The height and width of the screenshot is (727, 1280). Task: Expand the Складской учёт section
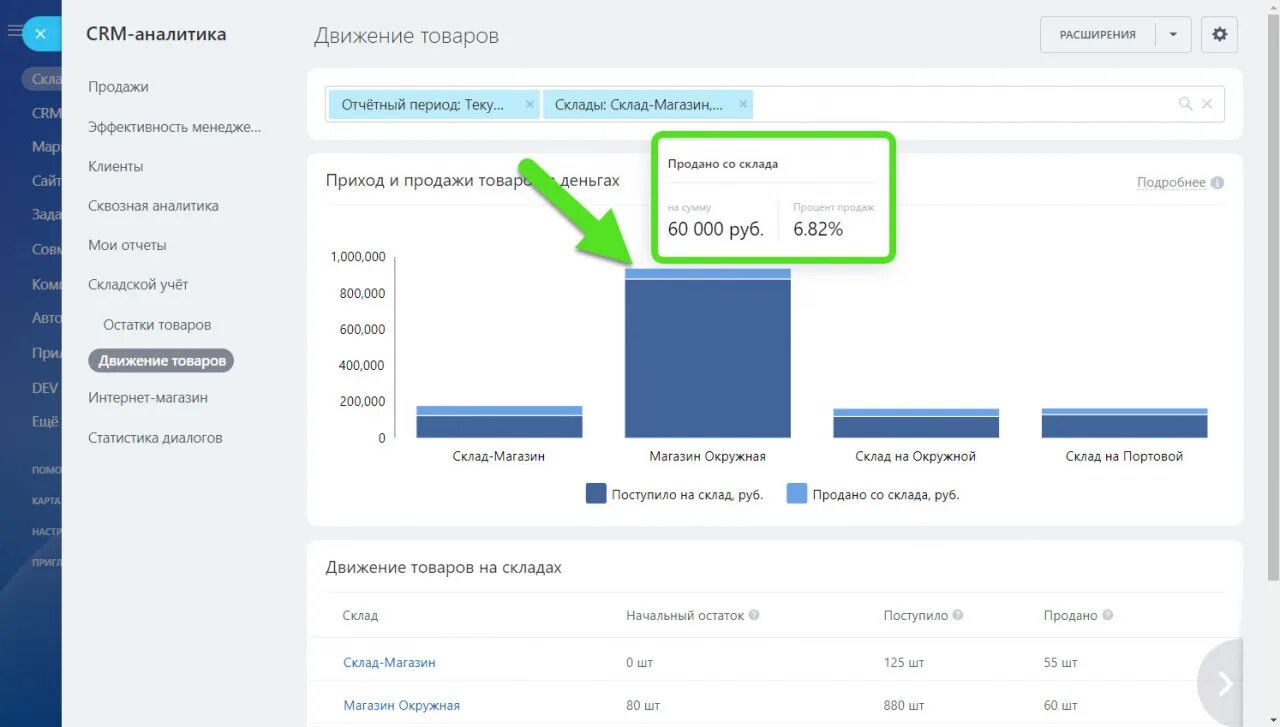click(138, 285)
